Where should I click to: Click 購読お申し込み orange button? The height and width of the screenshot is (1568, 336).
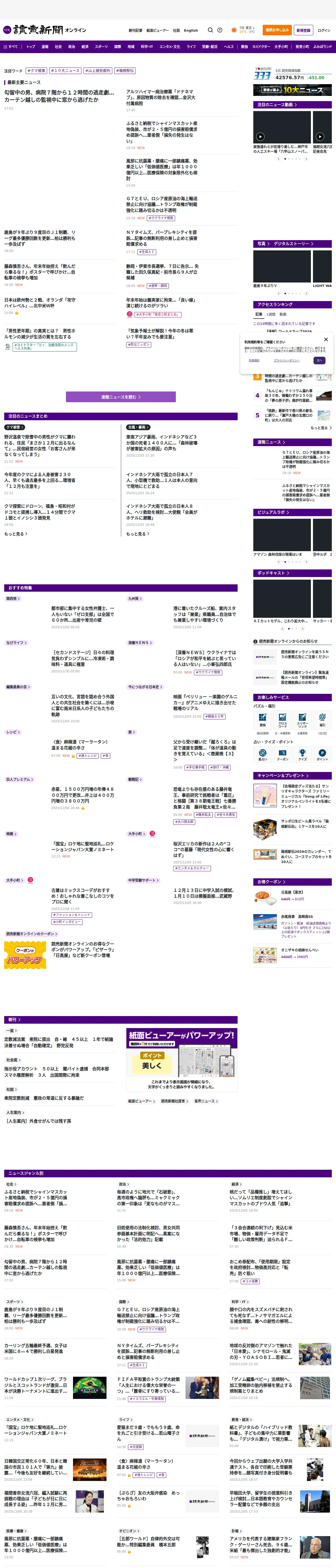(277, 30)
